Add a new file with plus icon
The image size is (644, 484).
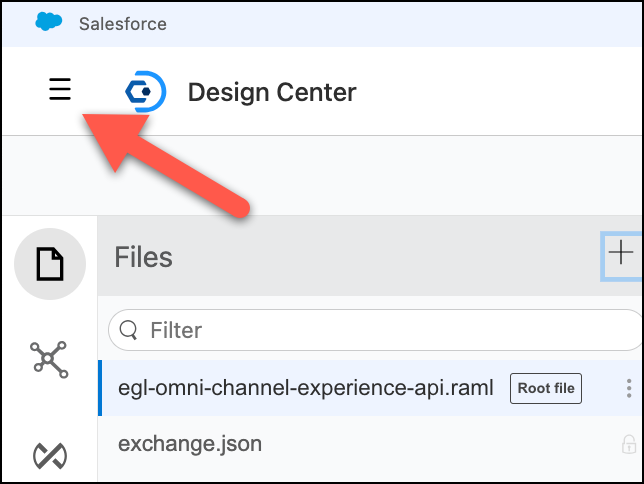(x=621, y=254)
